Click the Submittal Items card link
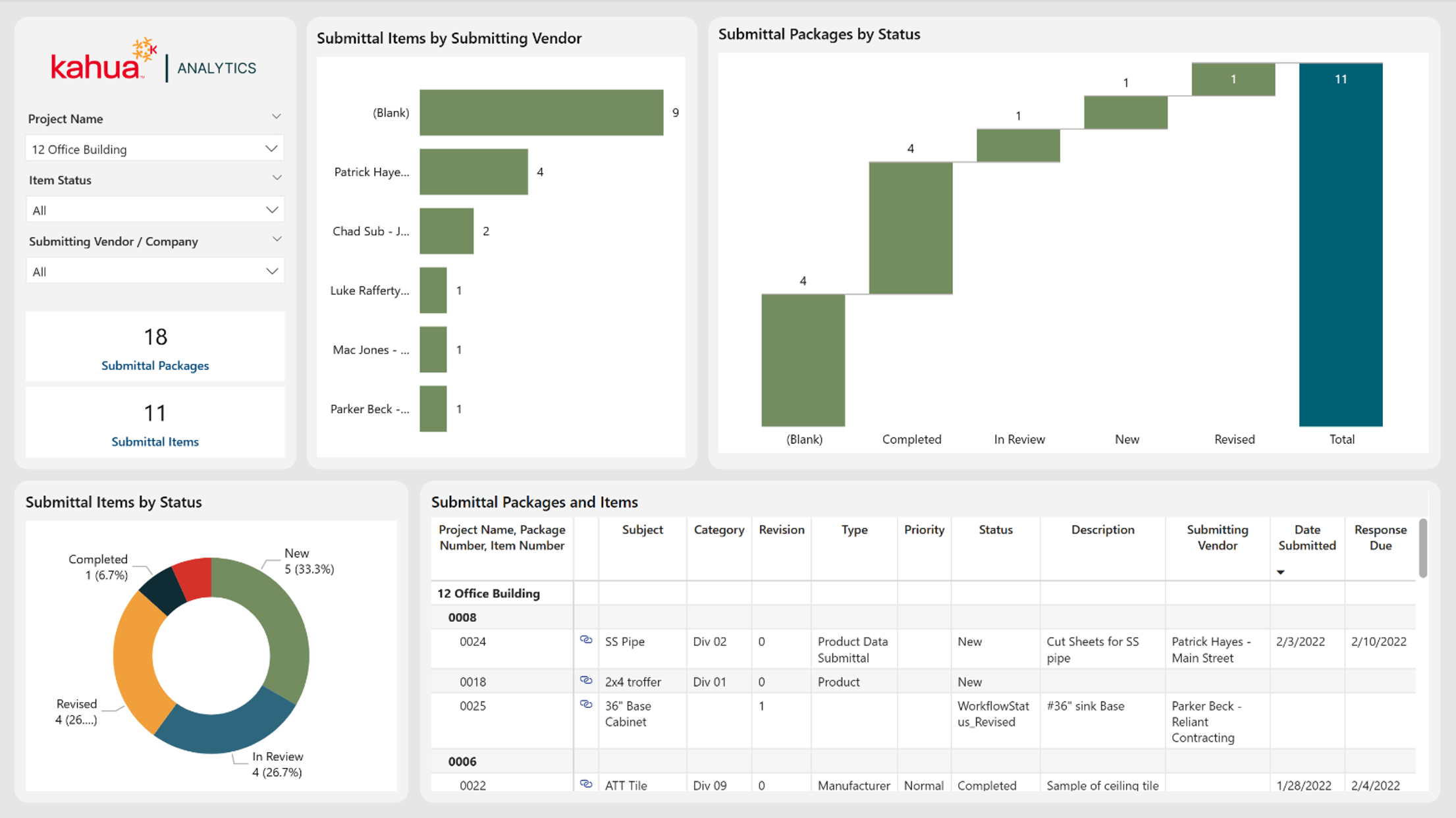 155,442
